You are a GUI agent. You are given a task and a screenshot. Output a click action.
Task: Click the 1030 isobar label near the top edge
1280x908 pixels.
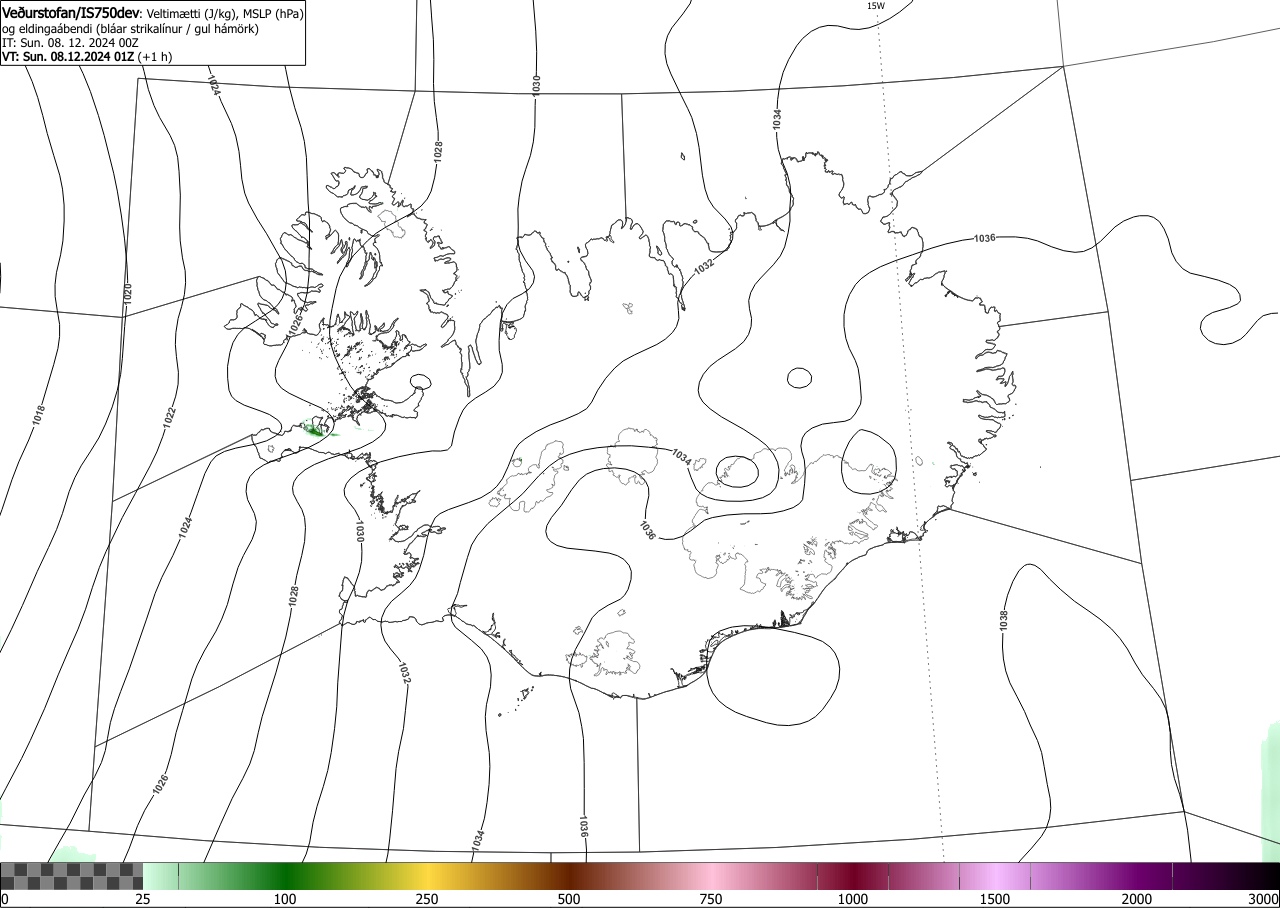[x=536, y=84]
